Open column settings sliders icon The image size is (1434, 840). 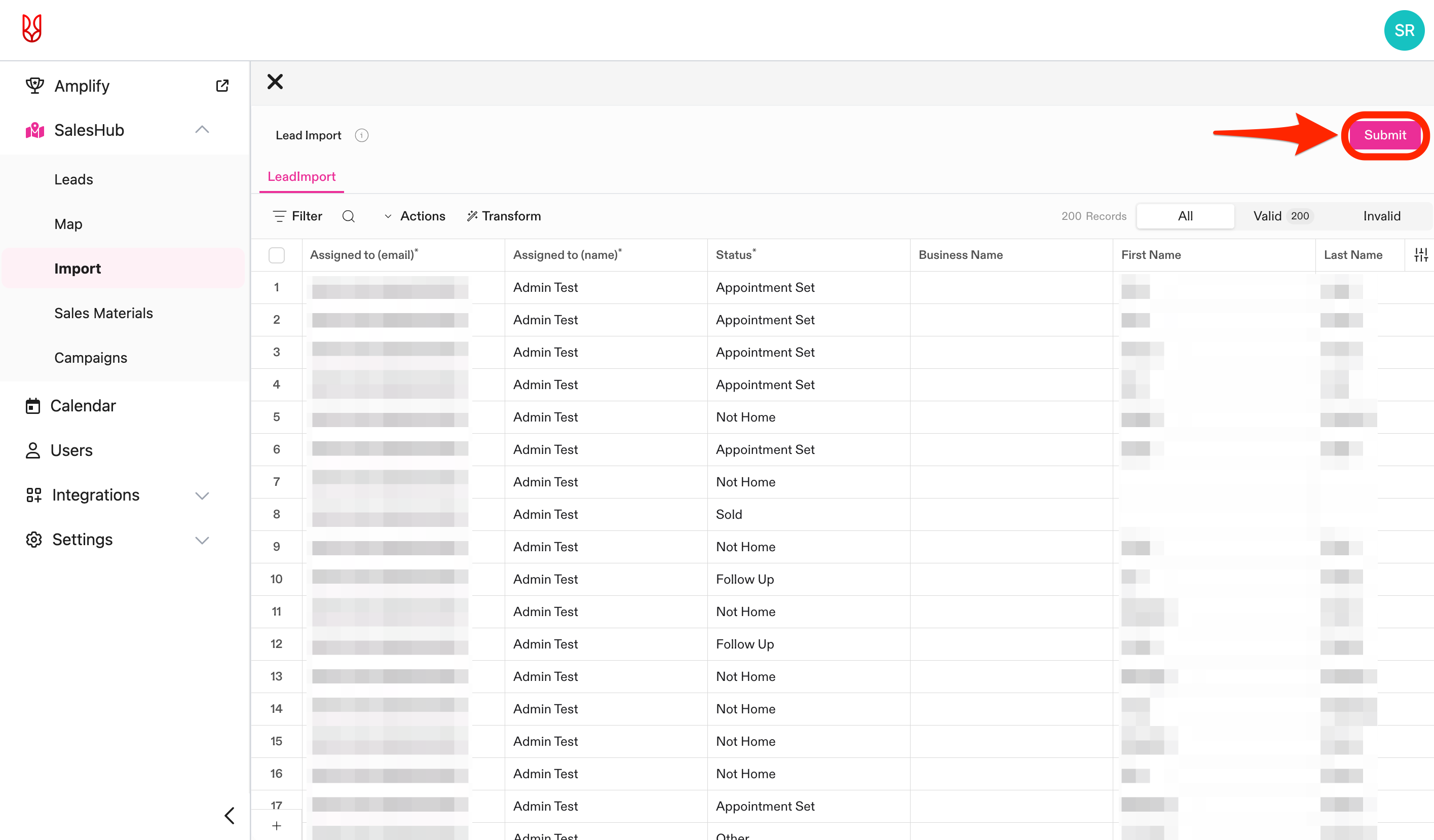coord(1421,255)
